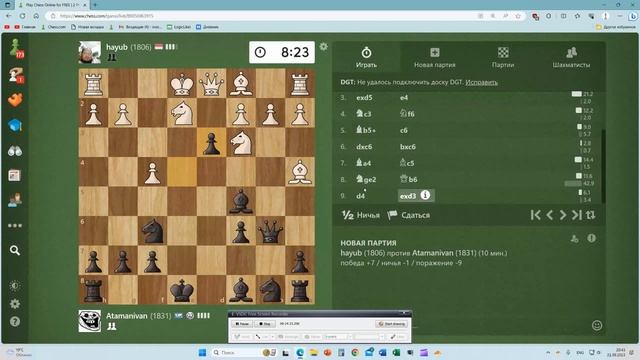
Task: Click Start drawing in the screen recorder window
Action: [x=391, y=324]
